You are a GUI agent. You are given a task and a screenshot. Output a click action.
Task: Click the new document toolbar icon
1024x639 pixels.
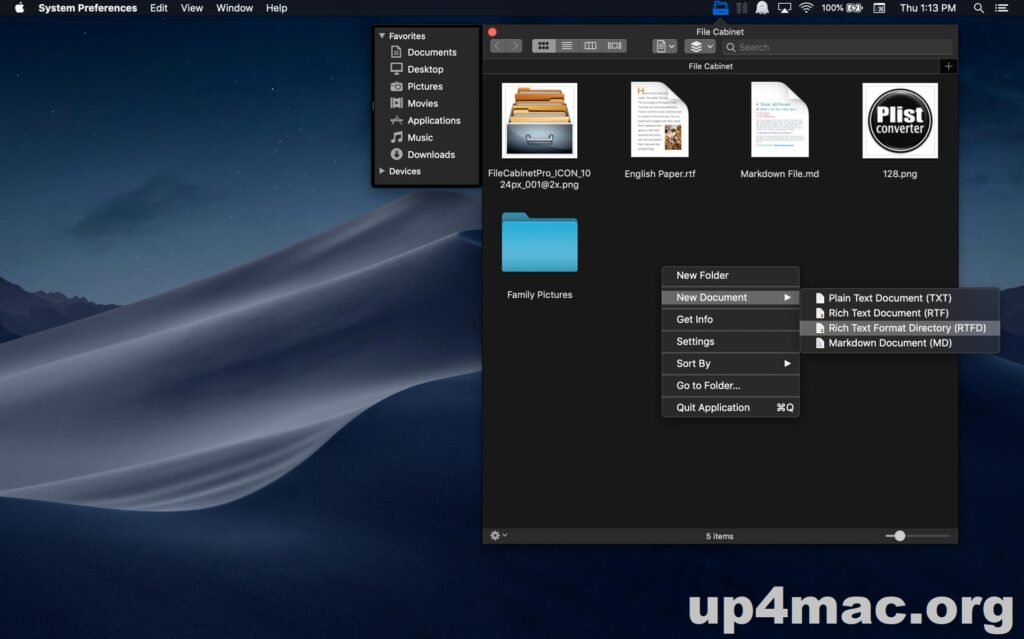pyautogui.click(x=661, y=45)
